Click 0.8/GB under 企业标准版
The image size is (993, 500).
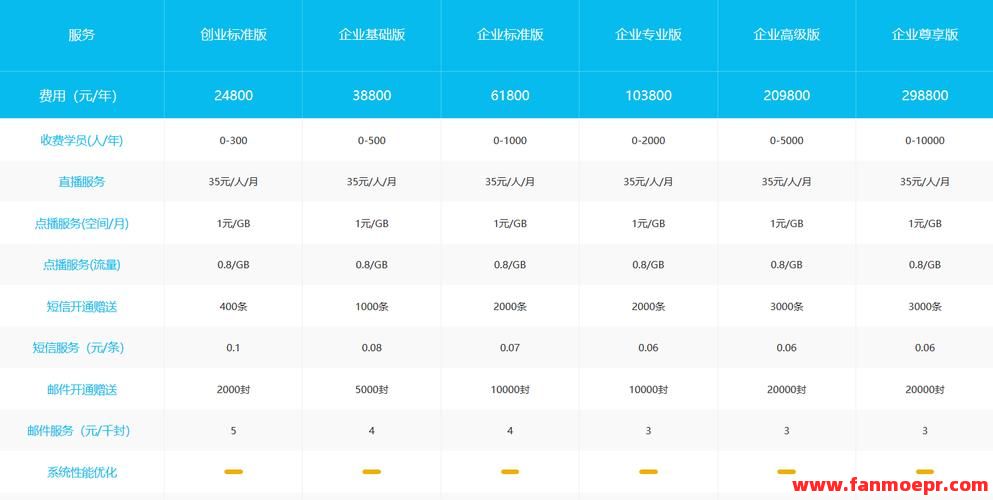[510, 265]
